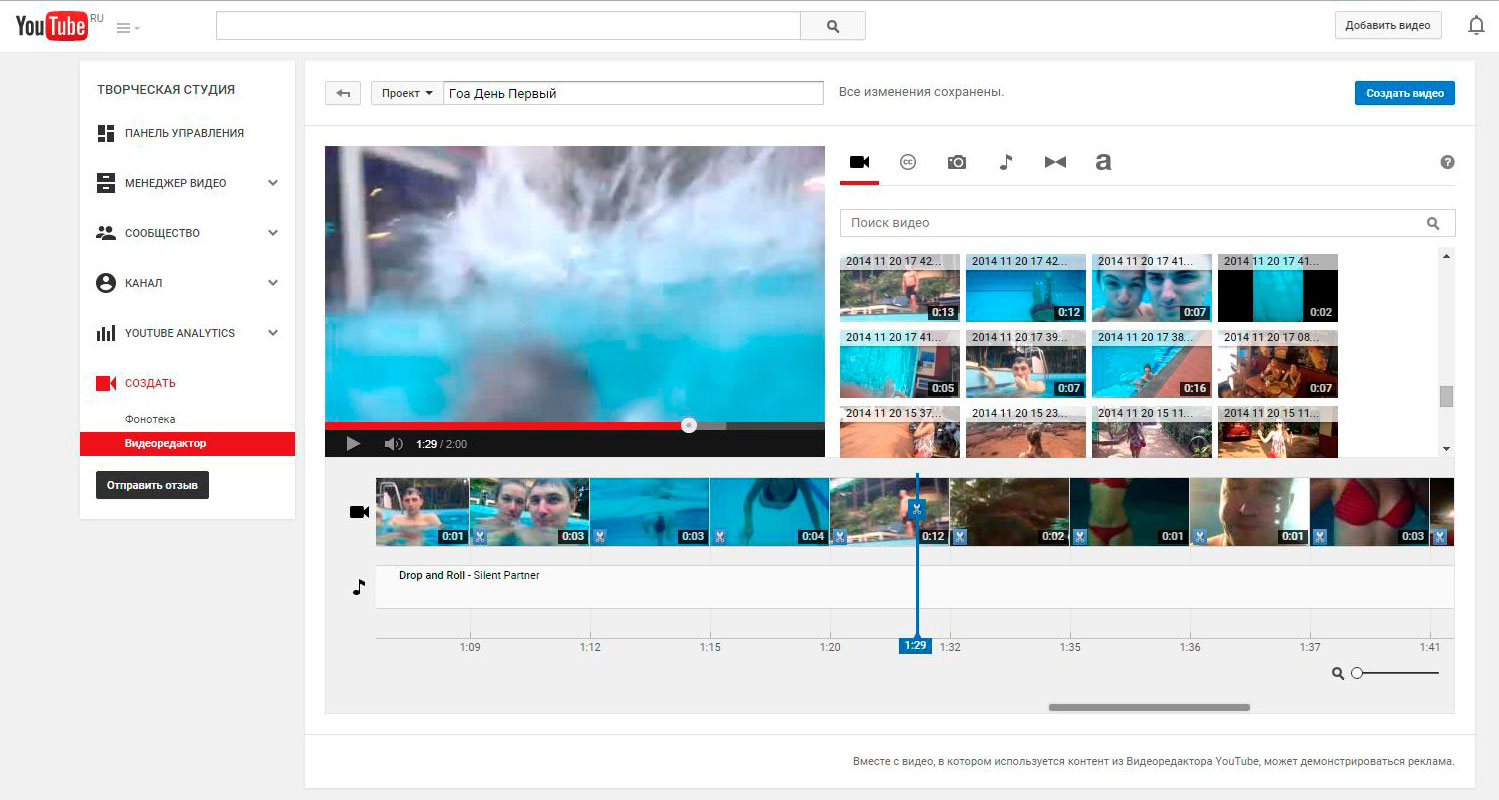Select the timeline clip lasting 0:02

point(1010,512)
